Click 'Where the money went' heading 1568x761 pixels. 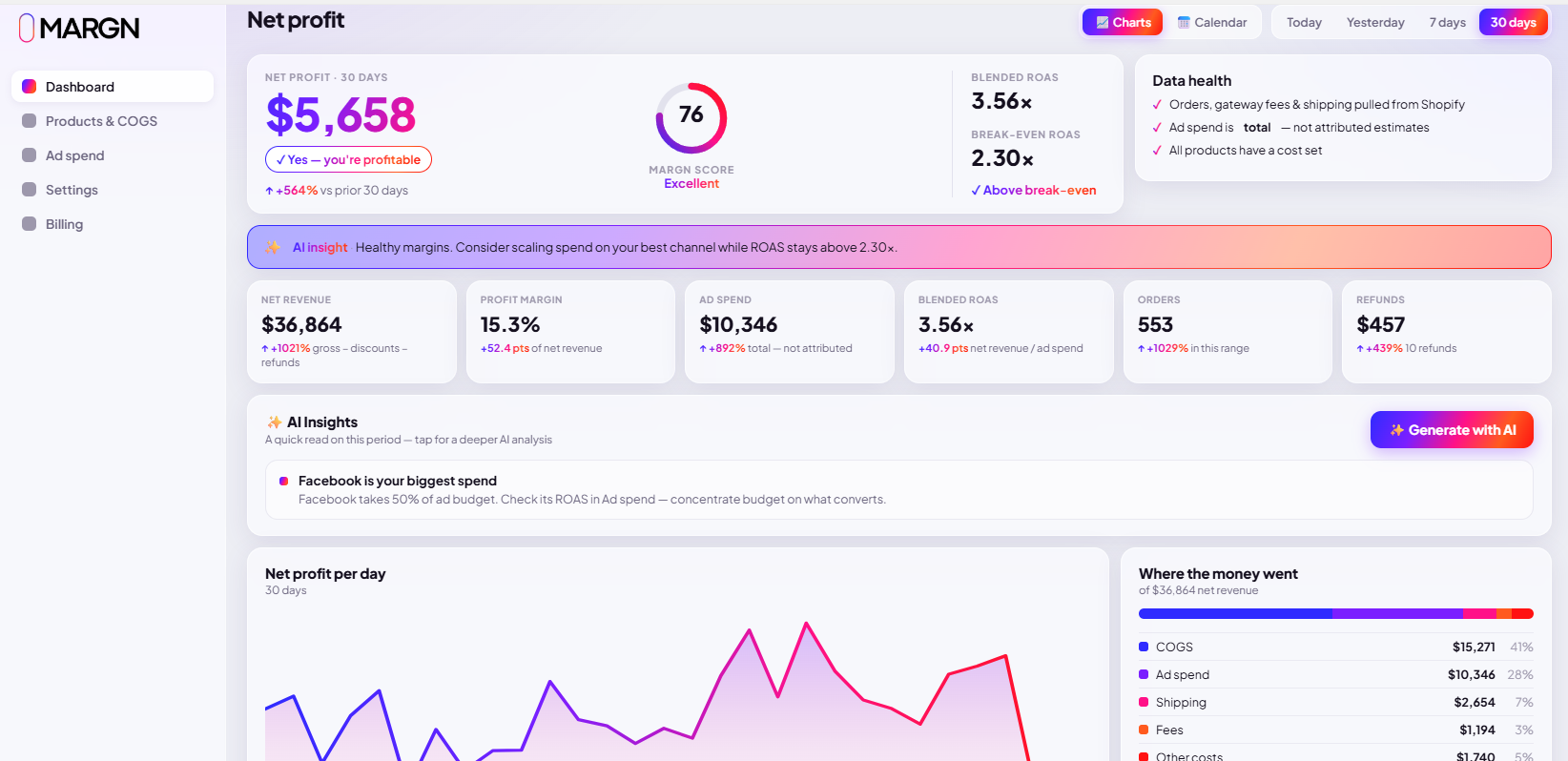click(x=1218, y=574)
